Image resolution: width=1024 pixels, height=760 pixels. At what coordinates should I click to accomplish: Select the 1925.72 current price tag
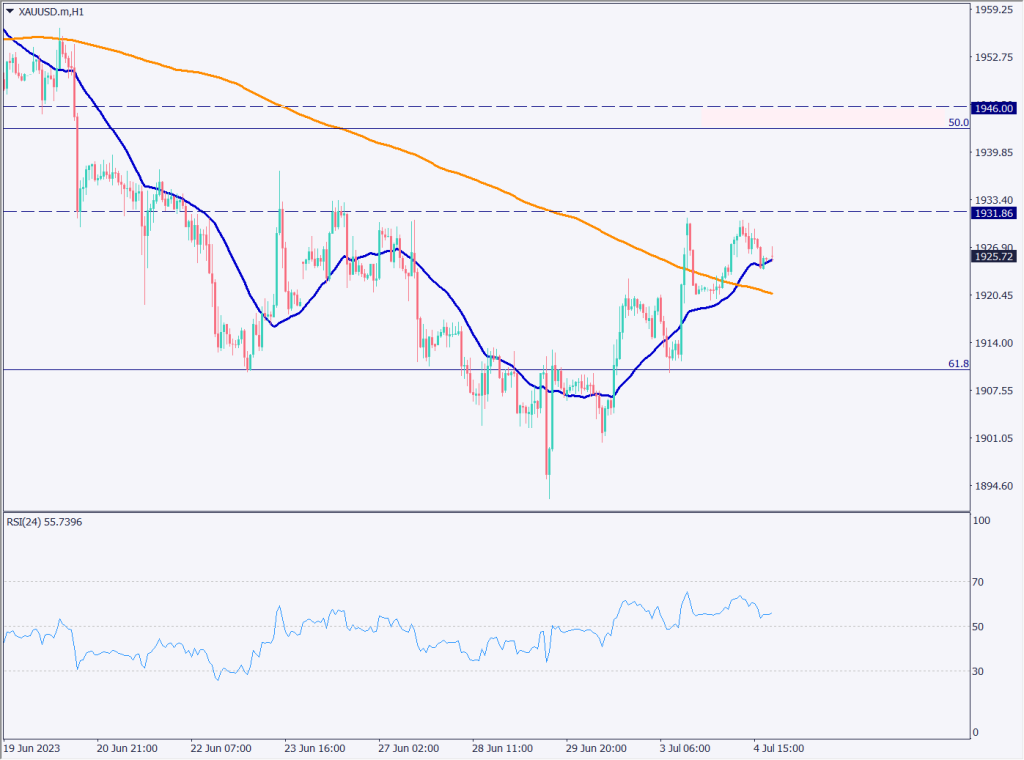click(x=994, y=257)
